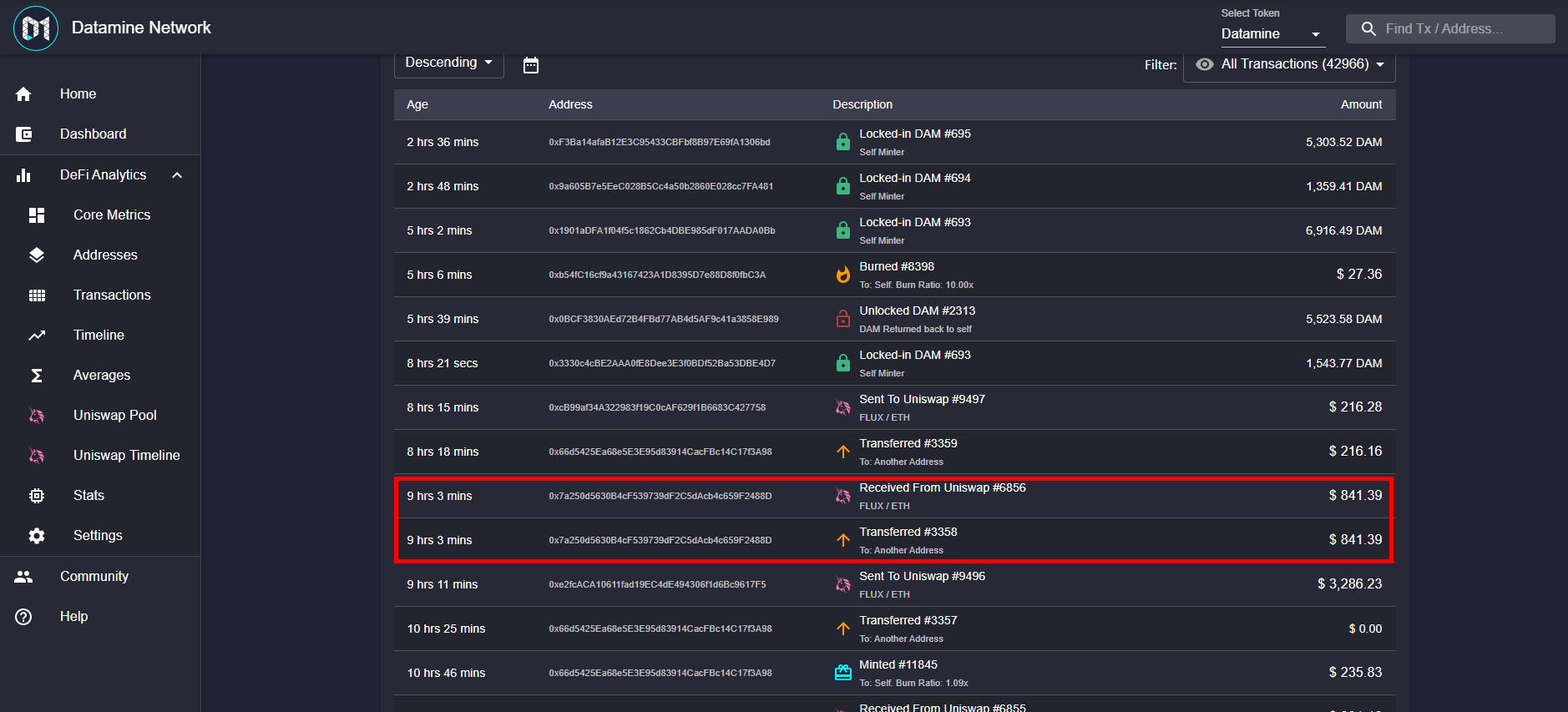Click the 5 hrs 39 mins age cell
The image size is (1568, 712).
click(x=443, y=320)
